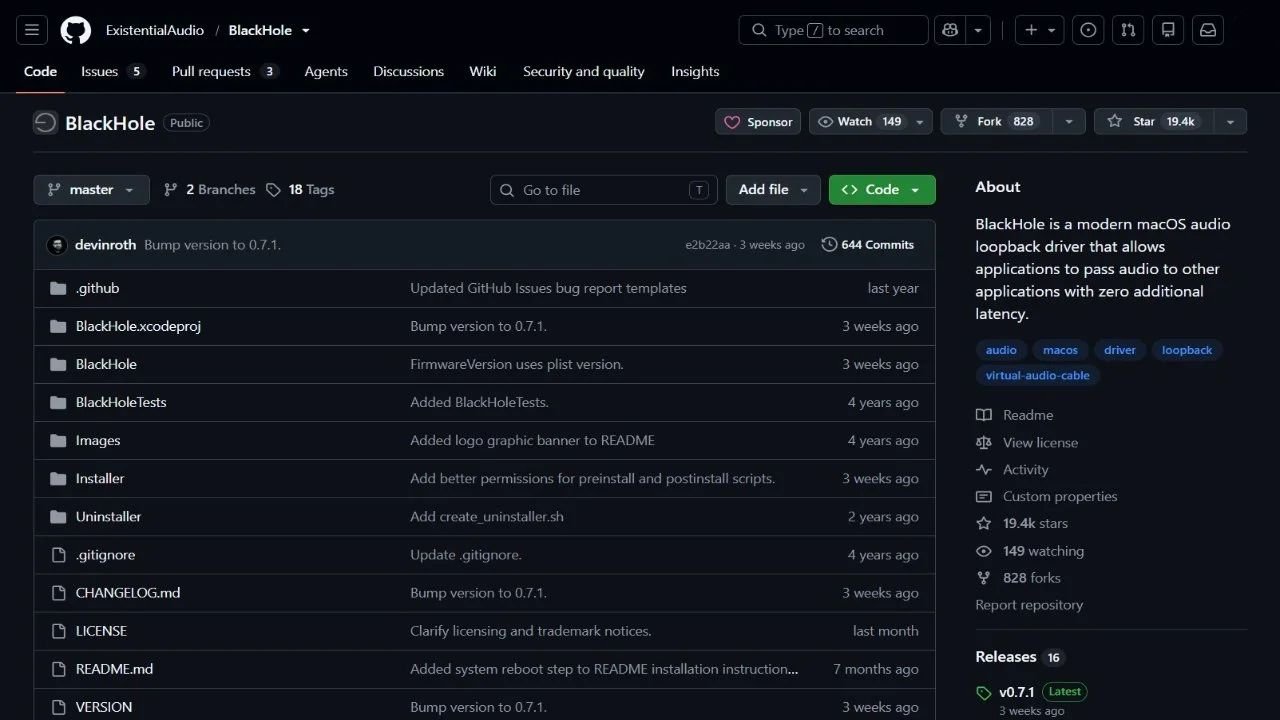Viewport: 1280px width, 720px height.
Task: Click the file icon beside .gitignore
Action: click(x=58, y=555)
